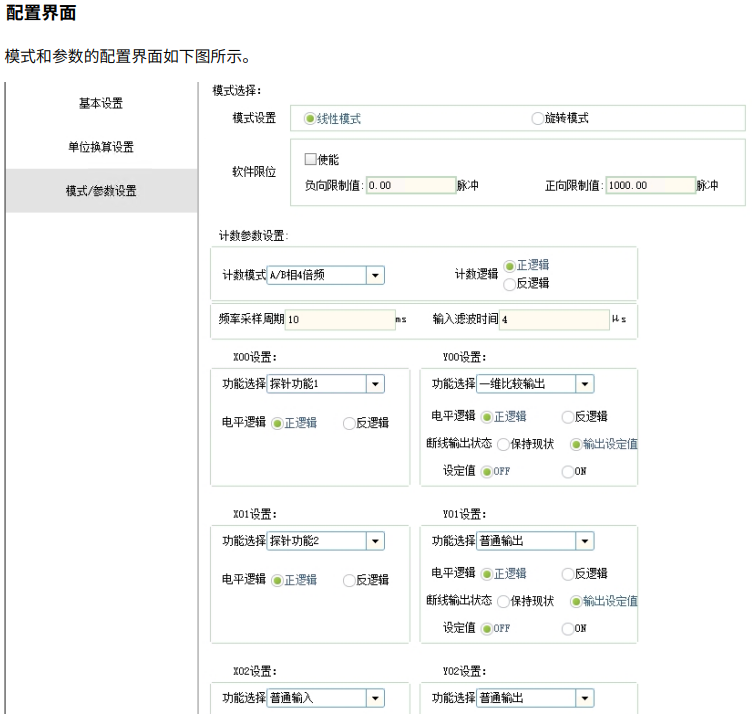Select Y00 断线输出状态 保持现状

[503, 444]
